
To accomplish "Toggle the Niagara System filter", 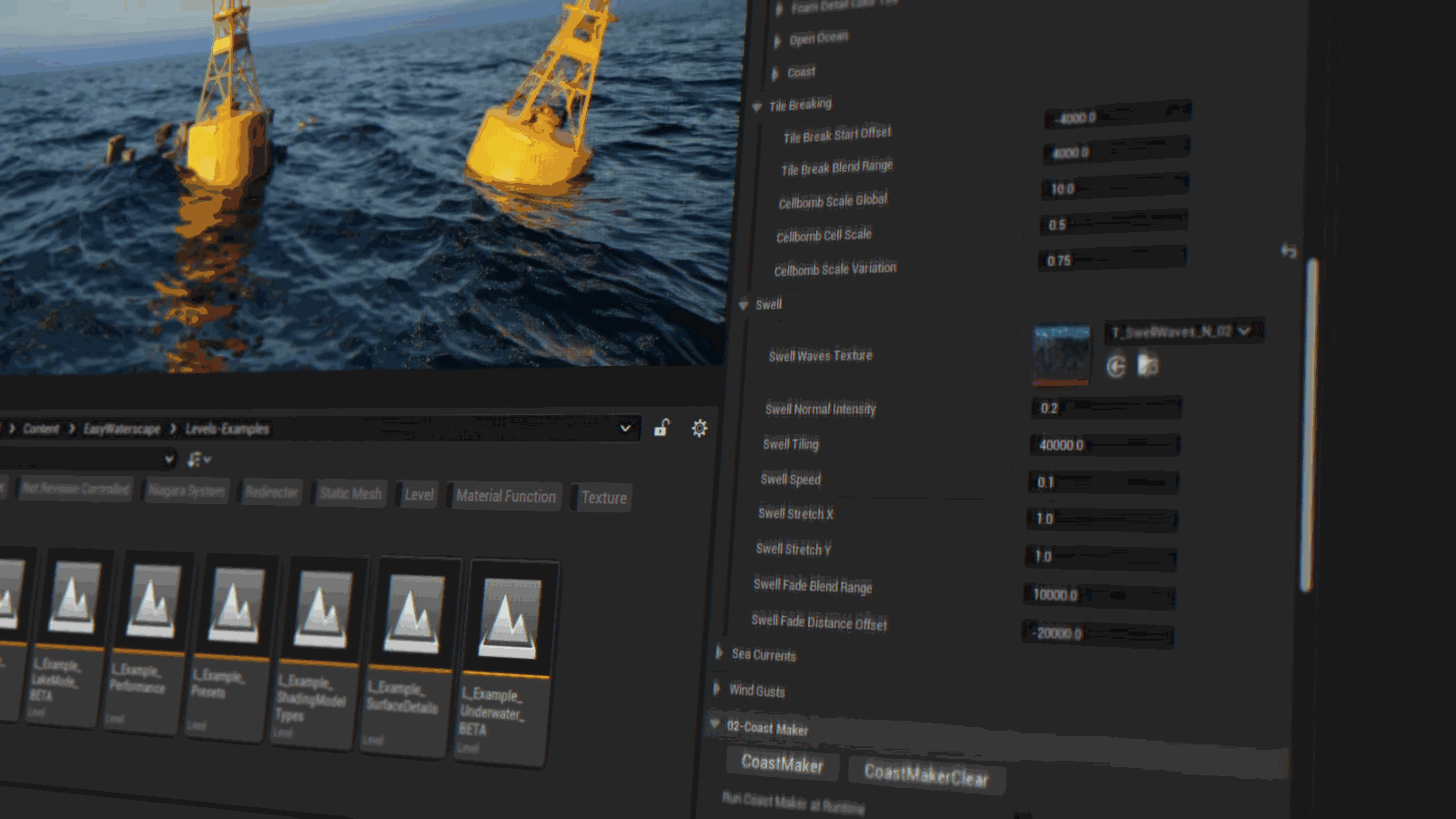I will (x=187, y=490).
